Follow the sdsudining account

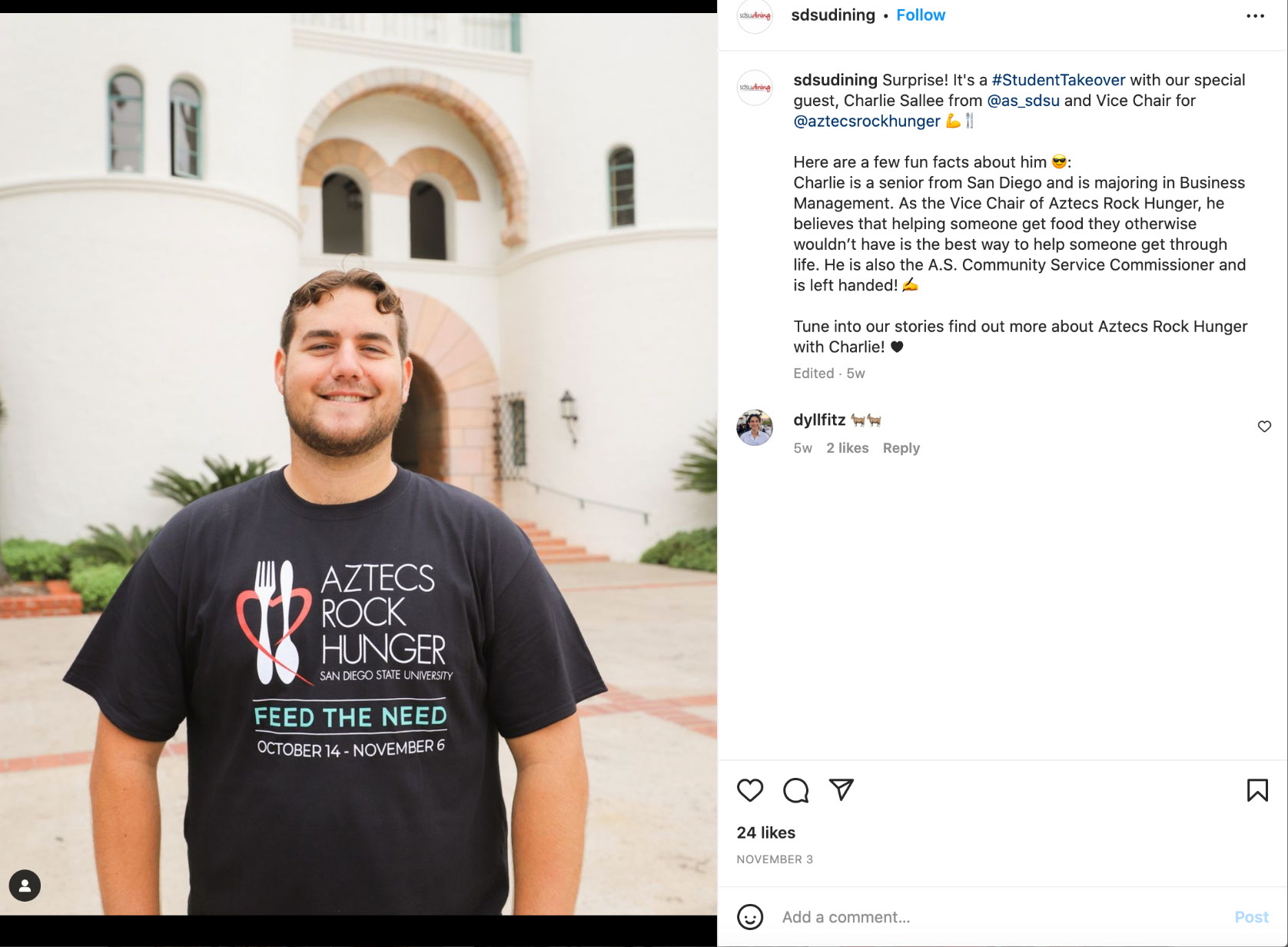(x=921, y=15)
